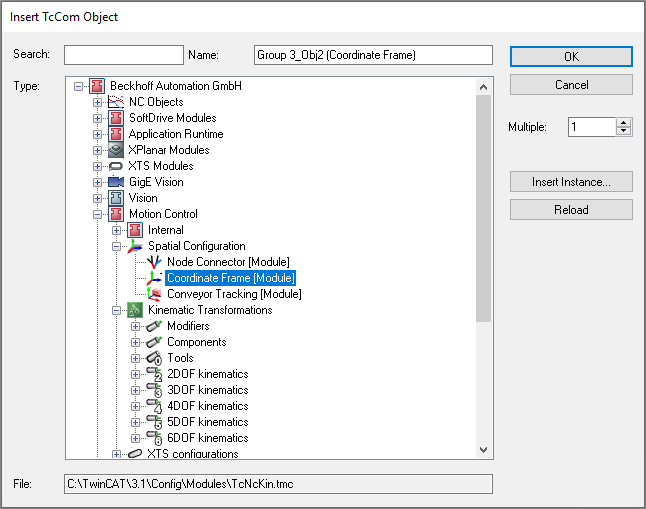The image size is (646, 509).
Task: Click the Coordinate Frame module icon
Action: (x=154, y=278)
